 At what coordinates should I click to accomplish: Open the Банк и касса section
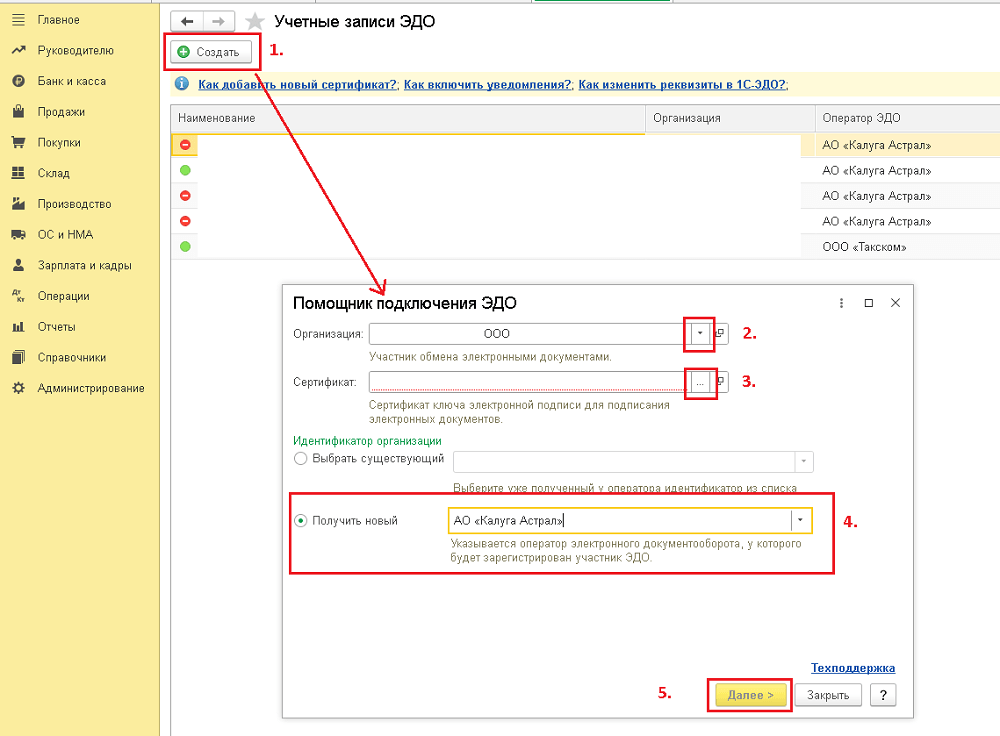71,81
